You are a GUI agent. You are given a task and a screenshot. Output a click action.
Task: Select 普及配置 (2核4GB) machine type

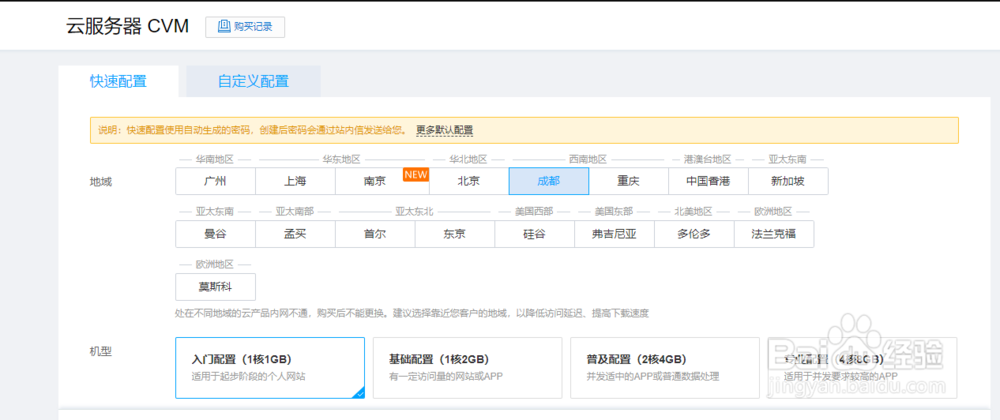(x=665, y=368)
